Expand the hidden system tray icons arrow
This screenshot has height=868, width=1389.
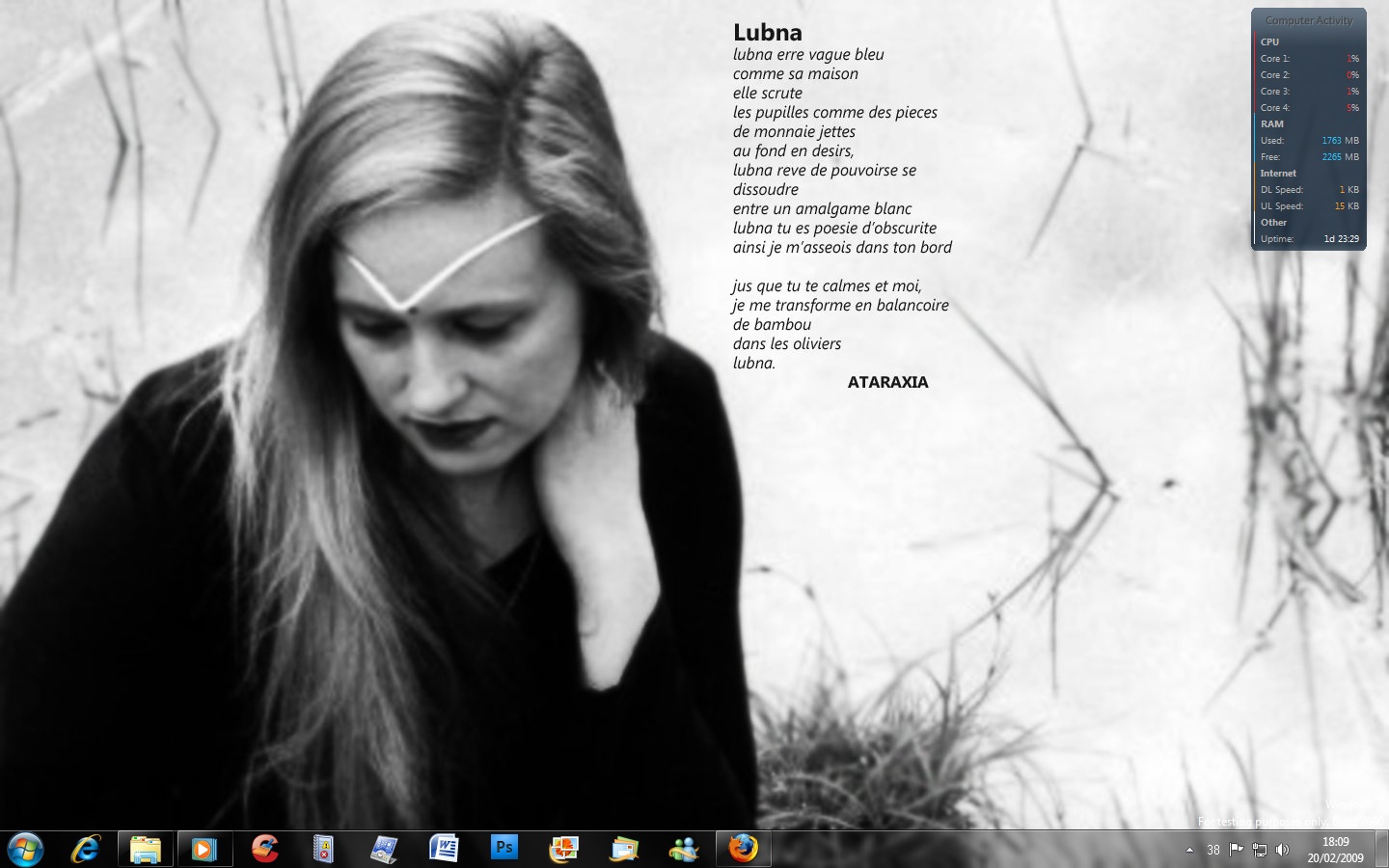pos(1189,850)
